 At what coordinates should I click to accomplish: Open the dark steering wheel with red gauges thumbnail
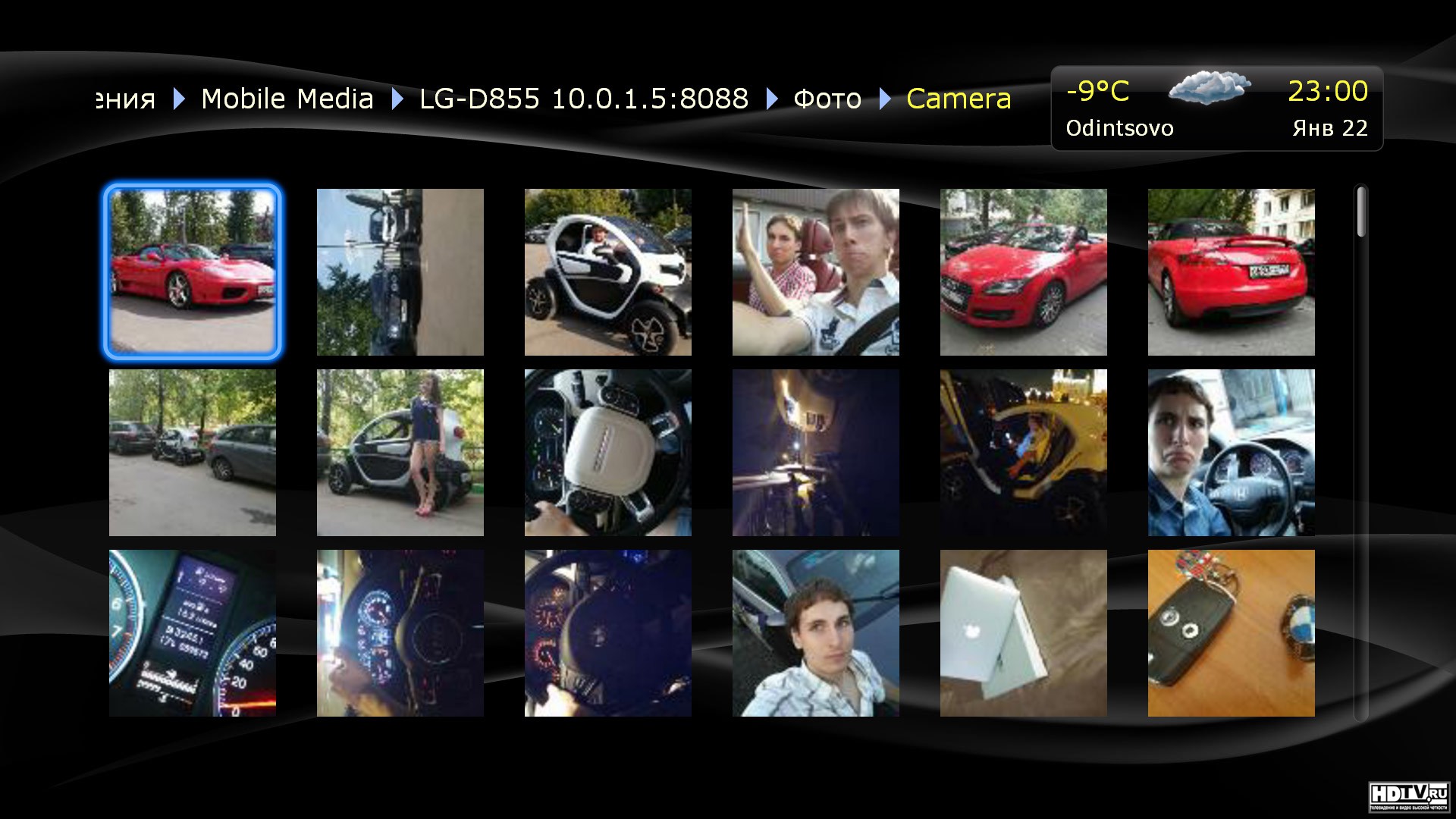pos(608,633)
